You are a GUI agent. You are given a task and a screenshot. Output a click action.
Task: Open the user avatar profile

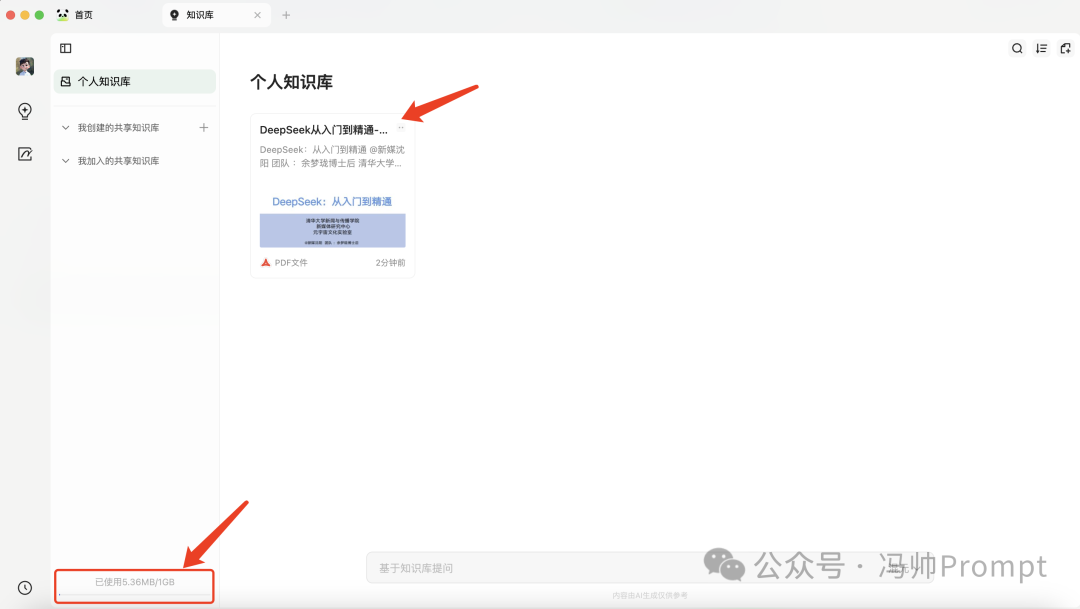click(25, 66)
